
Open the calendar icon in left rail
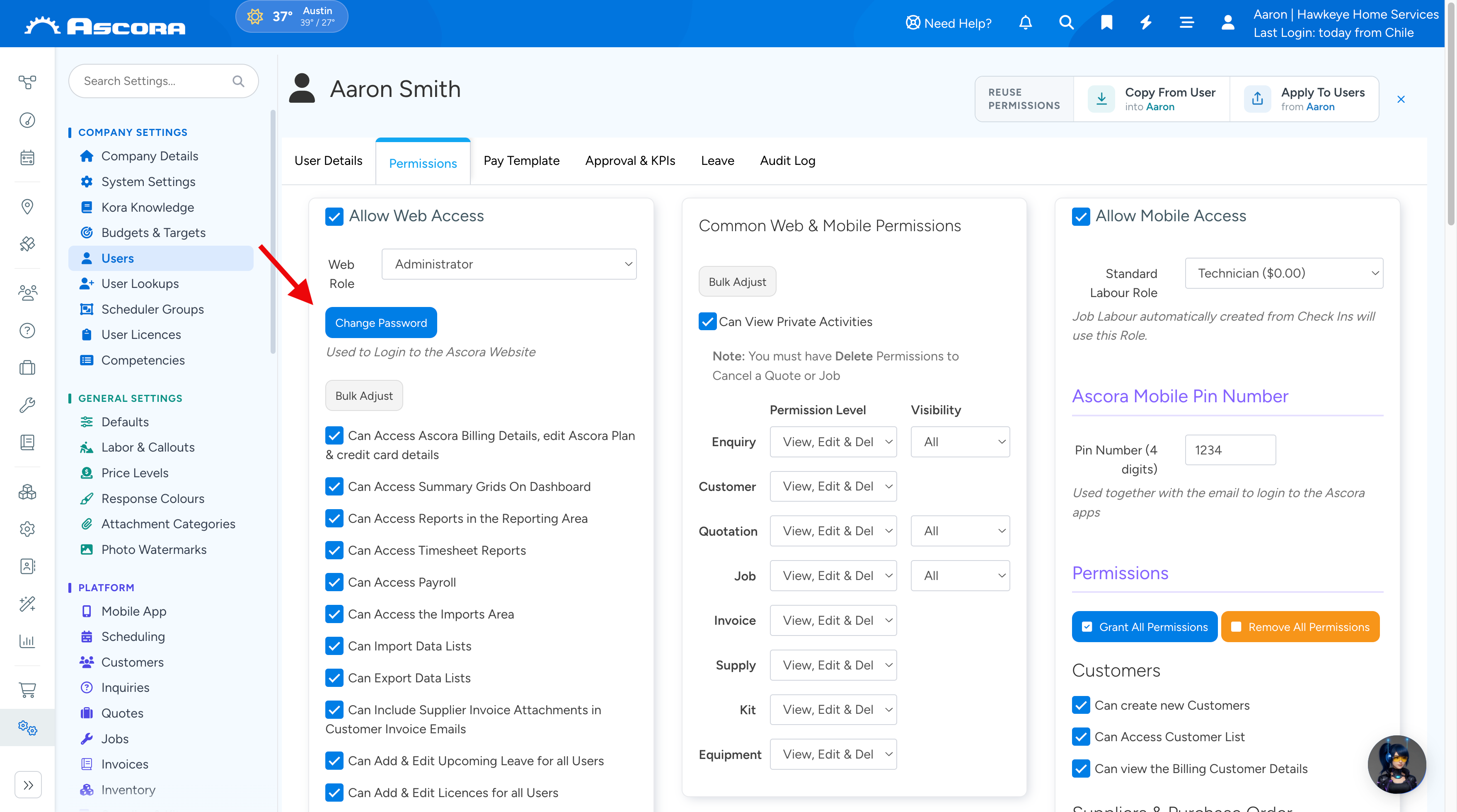click(27, 157)
